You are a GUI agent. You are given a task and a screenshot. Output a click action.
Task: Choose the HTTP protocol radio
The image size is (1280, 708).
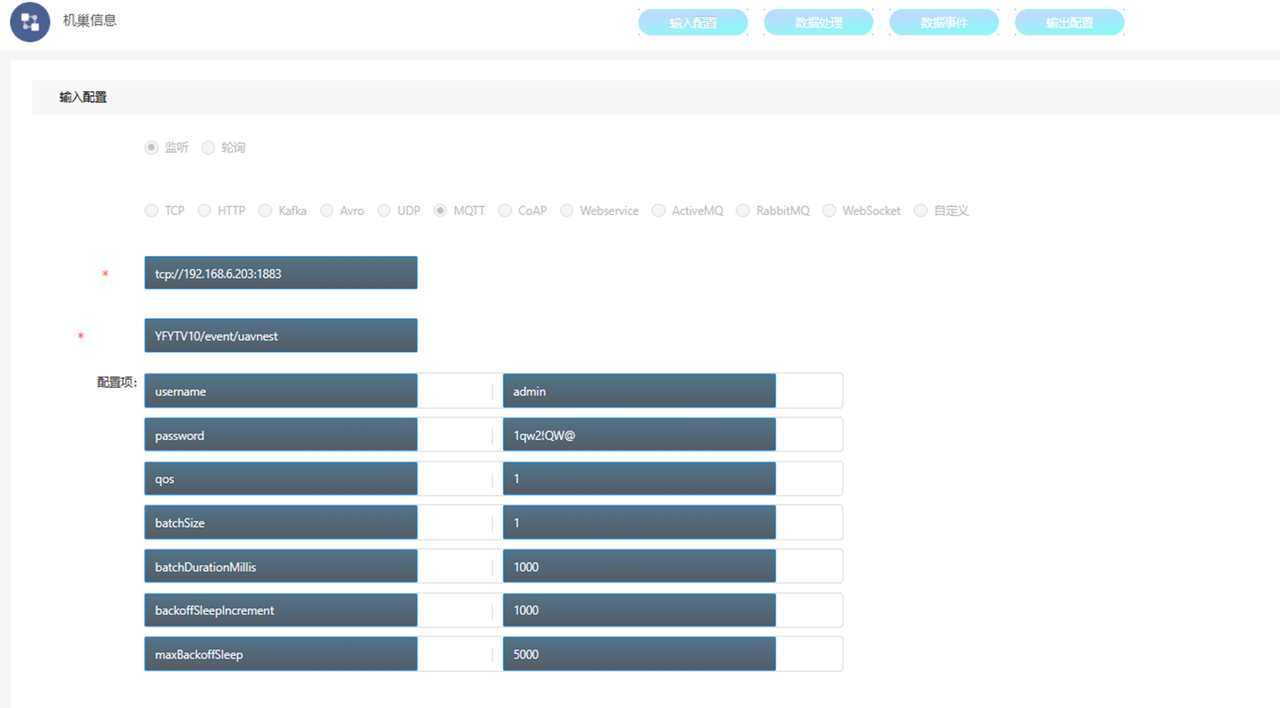point(204,211)
